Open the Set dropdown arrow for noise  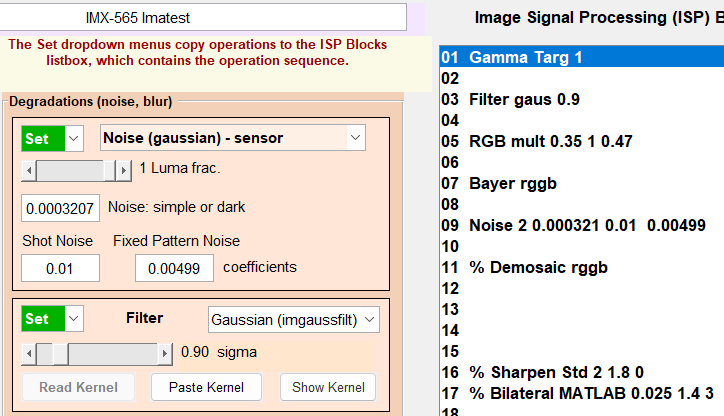click(x=74, y=139)
